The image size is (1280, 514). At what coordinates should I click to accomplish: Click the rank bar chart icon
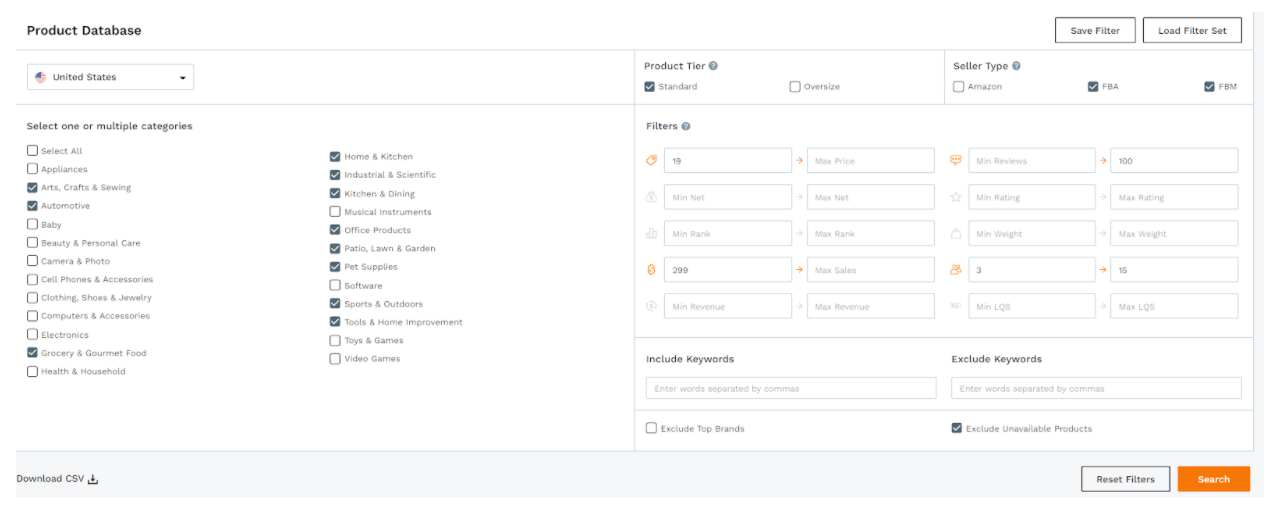652,234
